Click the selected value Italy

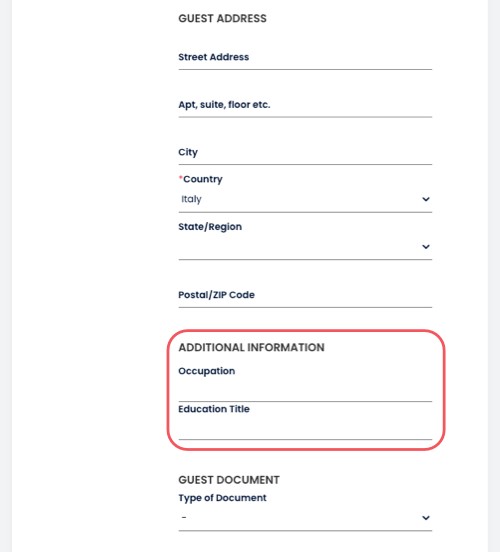[x=191, y=199]
